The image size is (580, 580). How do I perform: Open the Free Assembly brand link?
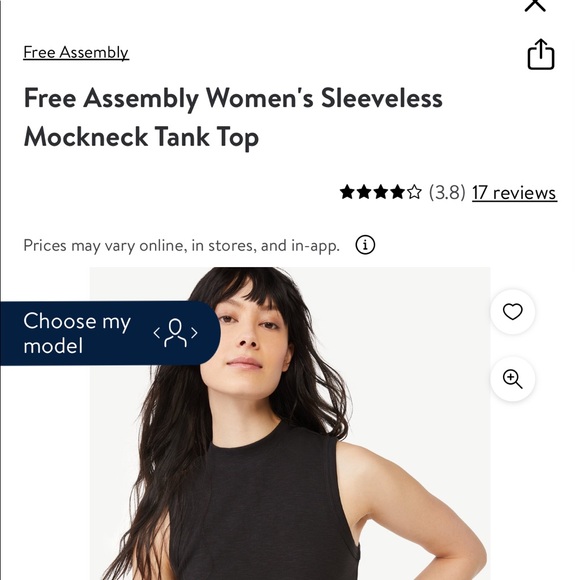(x=76, y=52)
